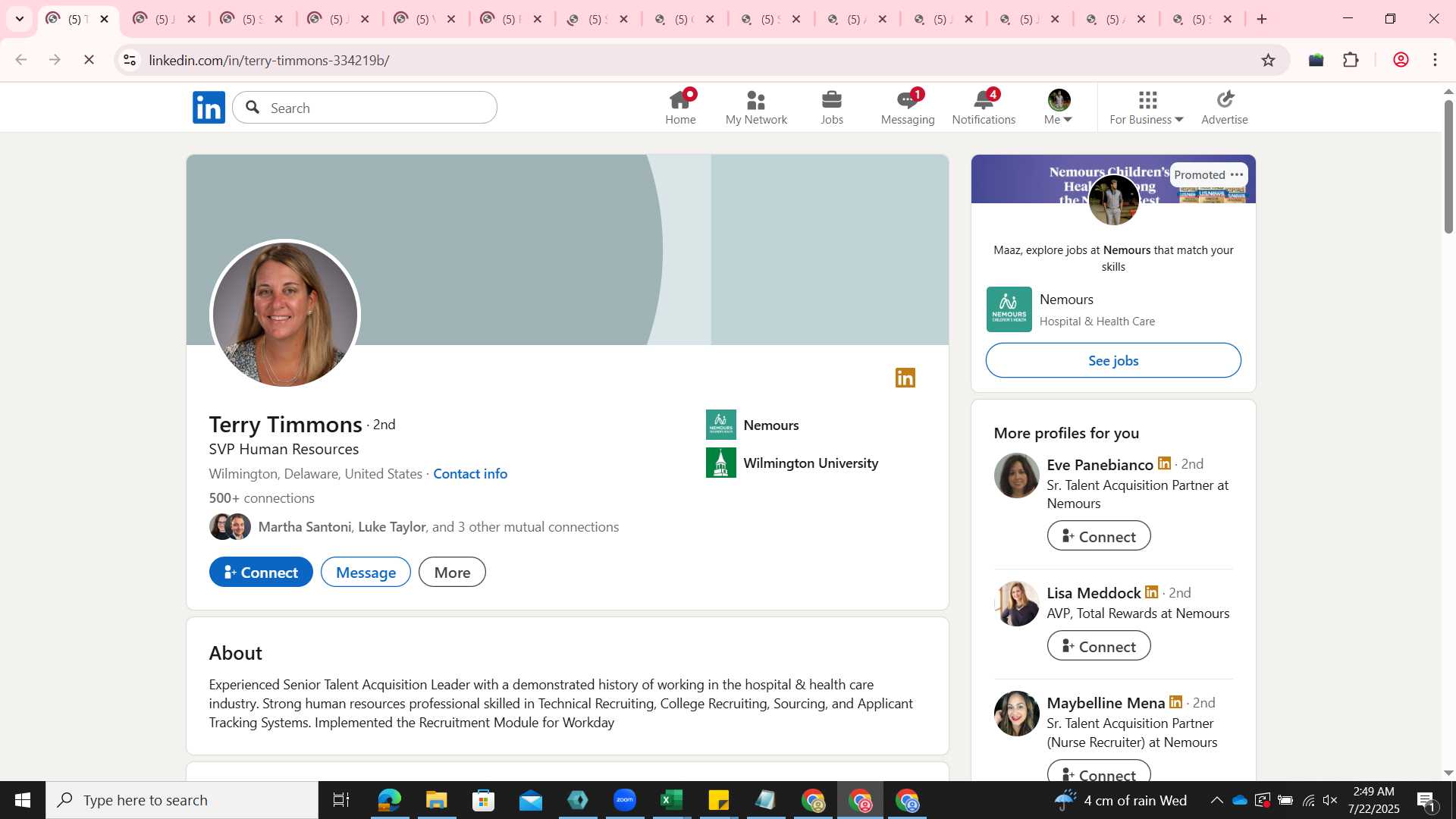This screenshot has height=819, width=1456.
Task: Open LinkedIn Home from navbar
Action: pos(680,108)
